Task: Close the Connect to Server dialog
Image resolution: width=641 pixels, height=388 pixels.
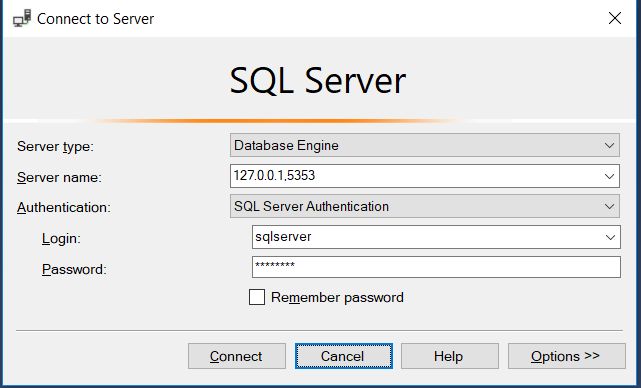Action: click(x=615, y=18)
